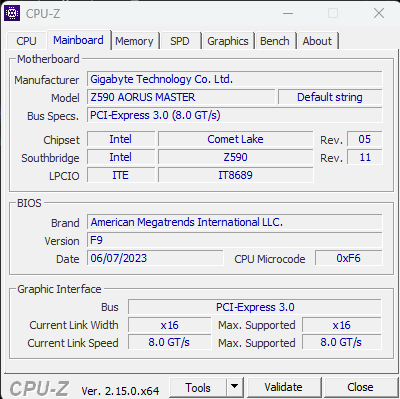The width and height of the screenshot is (400, 399).
Task: Go to the Graphics tab
Action: 228,41
